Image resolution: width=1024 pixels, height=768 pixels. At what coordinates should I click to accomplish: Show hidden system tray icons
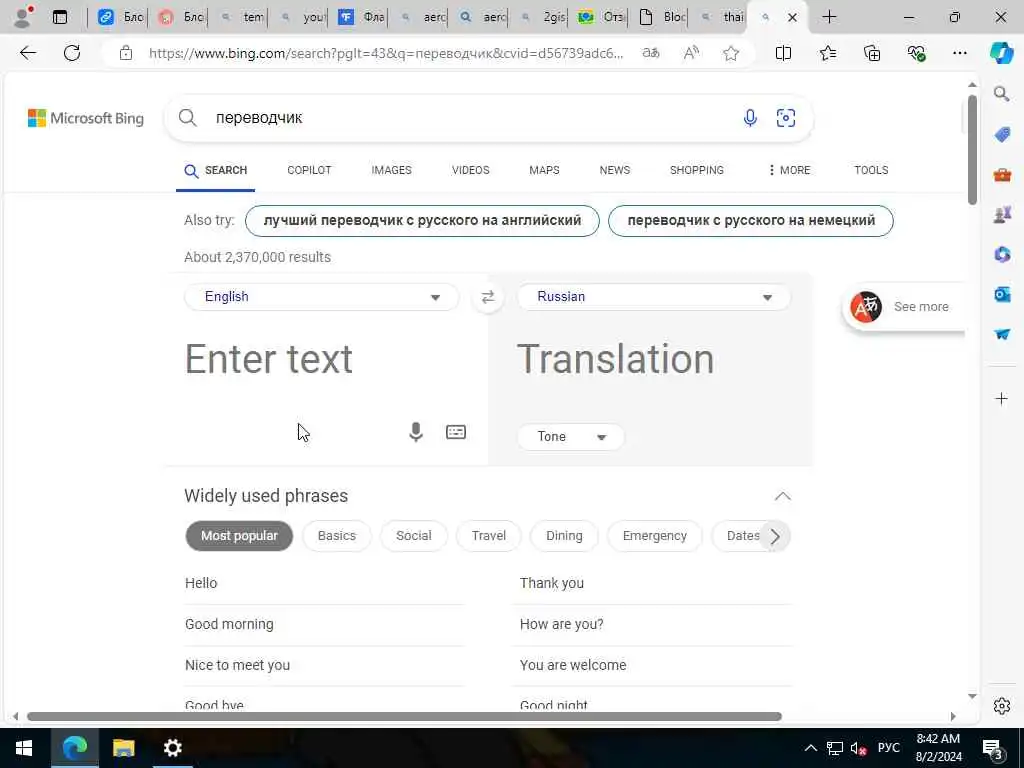click(810, 748)
